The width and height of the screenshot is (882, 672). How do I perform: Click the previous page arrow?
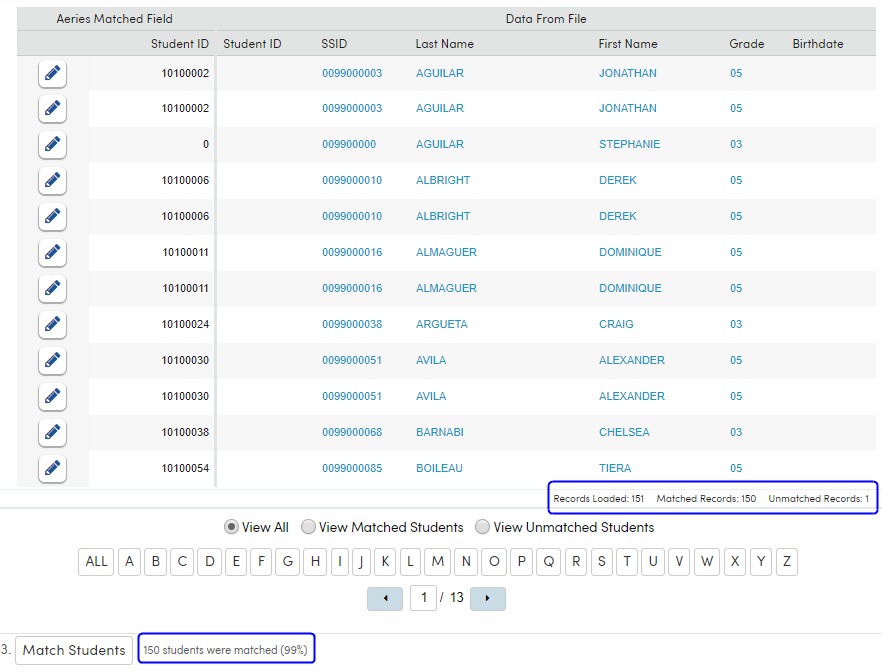(x=385, y=598)
